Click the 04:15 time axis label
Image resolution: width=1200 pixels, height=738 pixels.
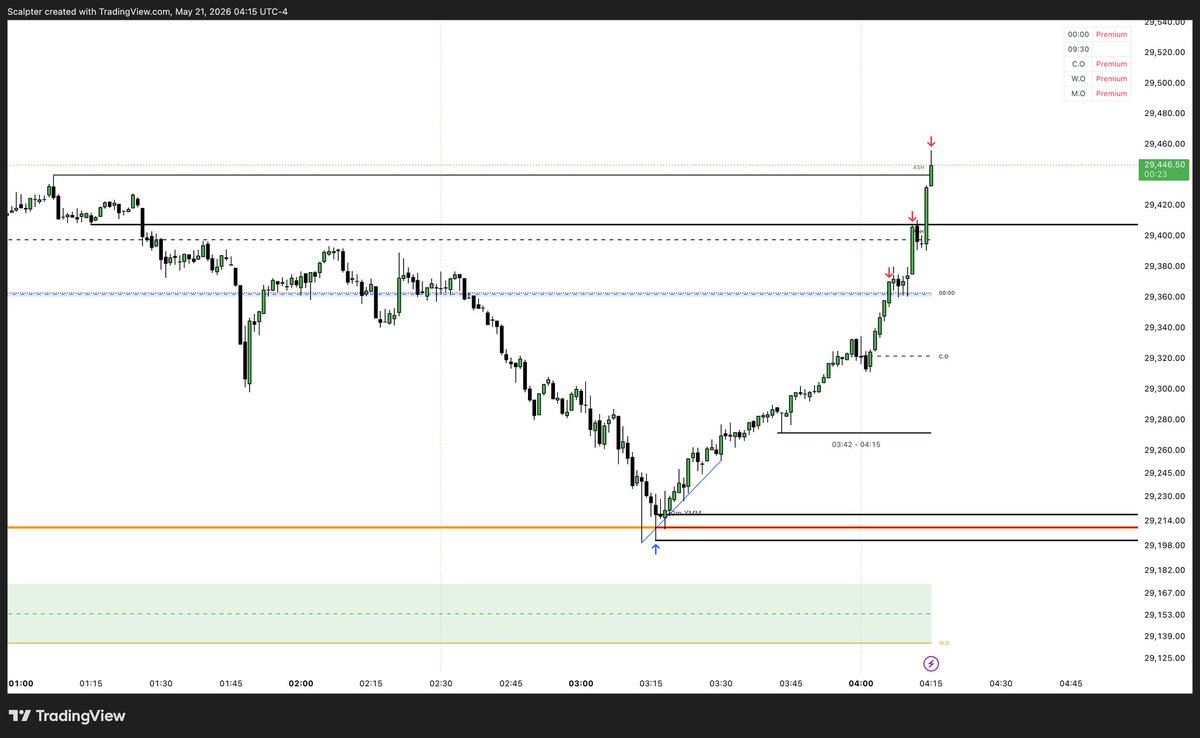pyautogui.click(x=931, y=684)
